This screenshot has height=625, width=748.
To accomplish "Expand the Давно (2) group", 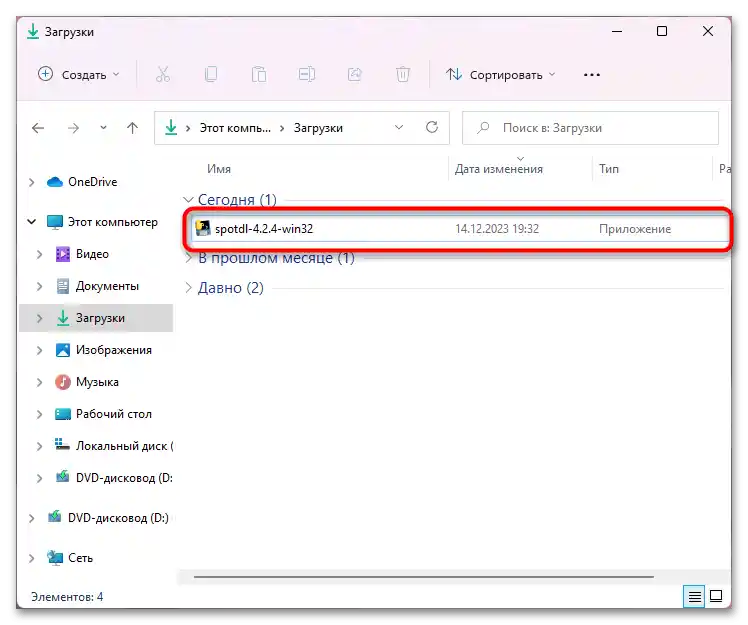I will pos(188,288).
